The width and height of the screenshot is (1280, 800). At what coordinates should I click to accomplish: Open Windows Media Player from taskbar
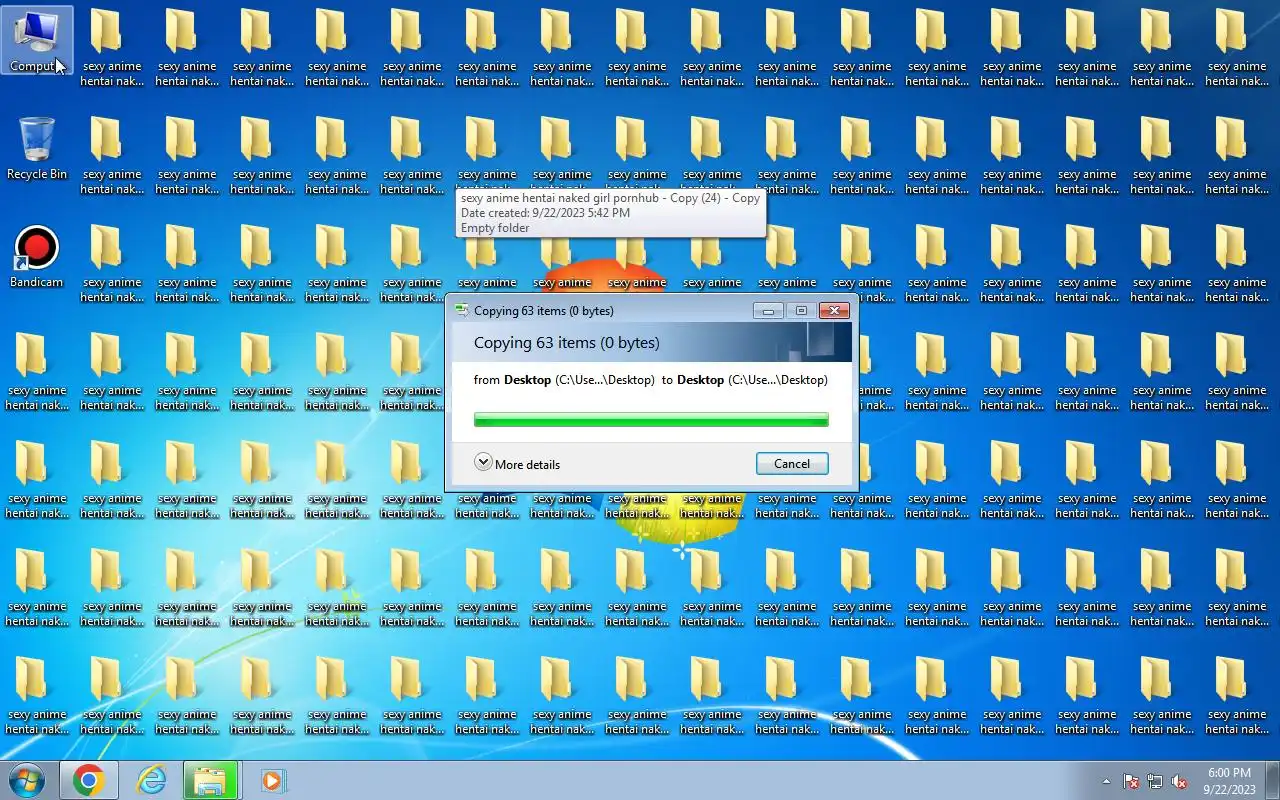pos(272,781)
